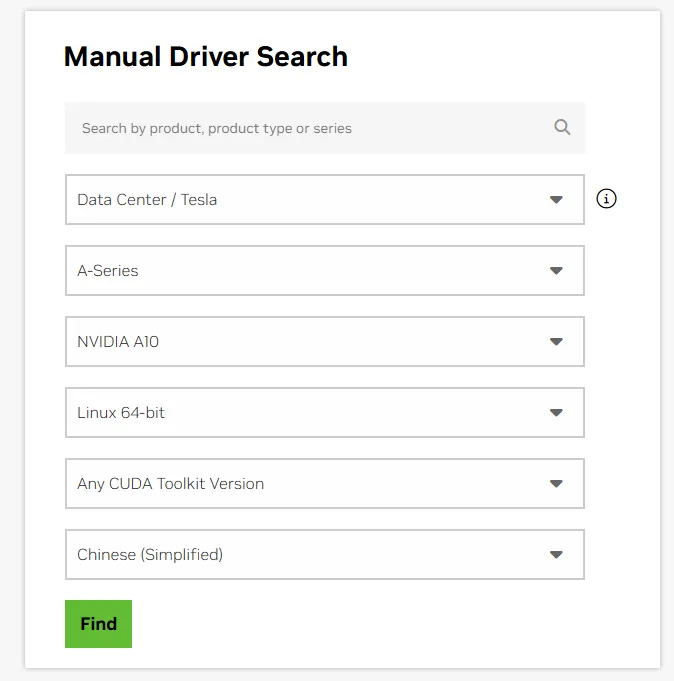Focus the product search input field

point(325,128)
